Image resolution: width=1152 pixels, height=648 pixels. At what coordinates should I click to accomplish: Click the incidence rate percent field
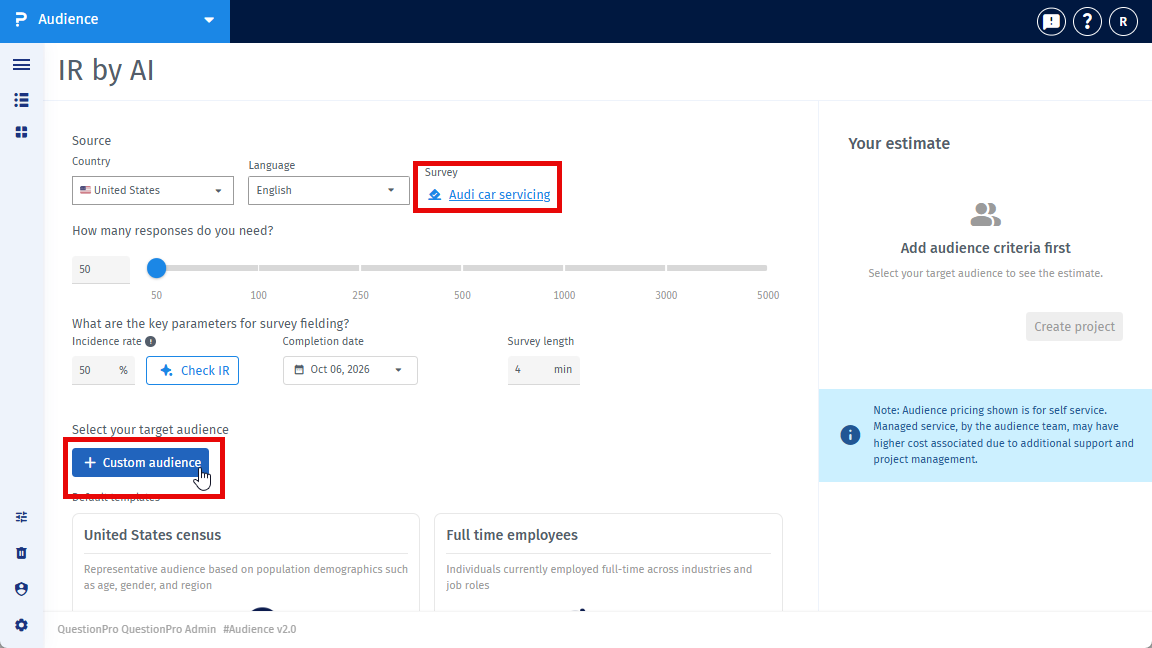coord(104,370)
